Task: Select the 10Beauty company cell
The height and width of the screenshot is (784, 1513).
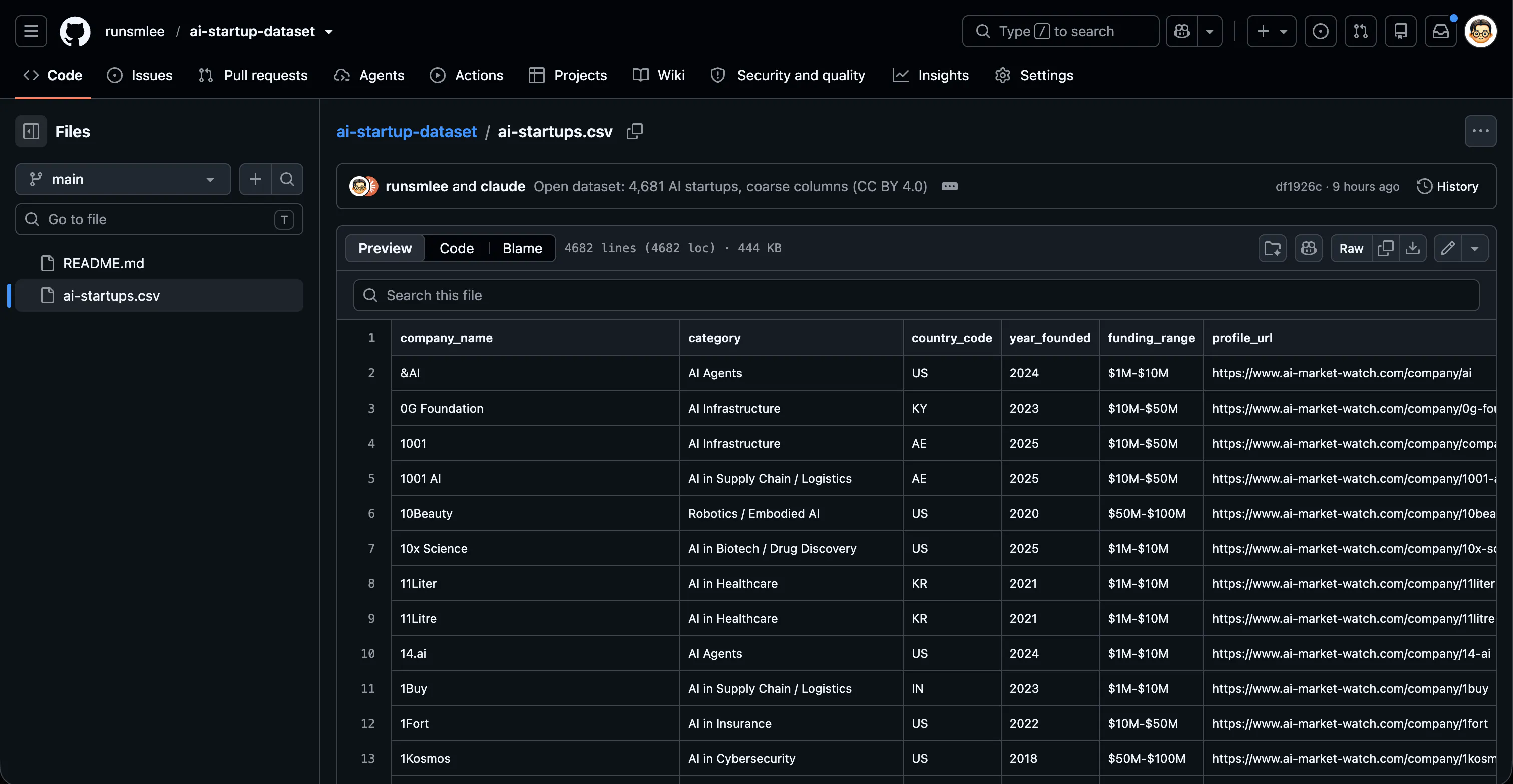Action: pos(535,513)
